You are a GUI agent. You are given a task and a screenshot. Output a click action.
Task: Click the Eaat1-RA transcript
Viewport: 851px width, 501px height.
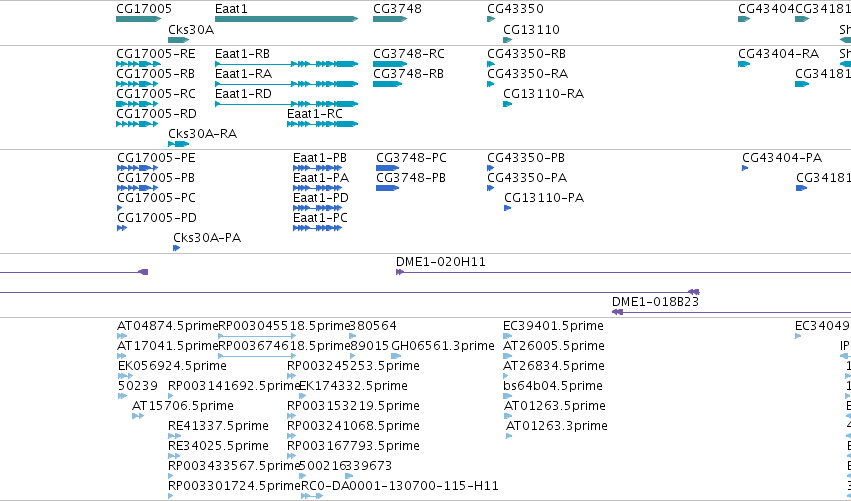coord(287,84)
